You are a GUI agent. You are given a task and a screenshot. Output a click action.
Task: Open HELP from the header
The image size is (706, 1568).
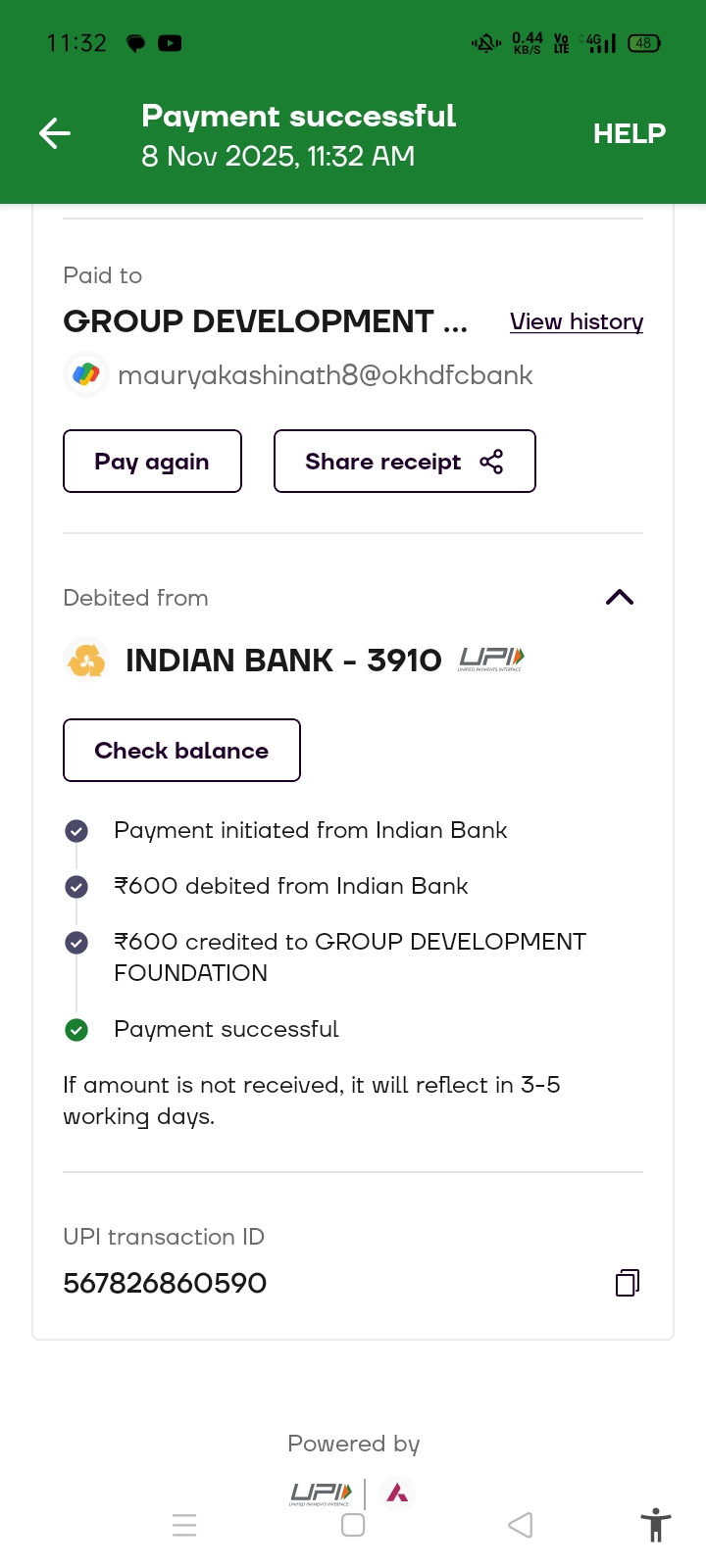pos(629,133)
